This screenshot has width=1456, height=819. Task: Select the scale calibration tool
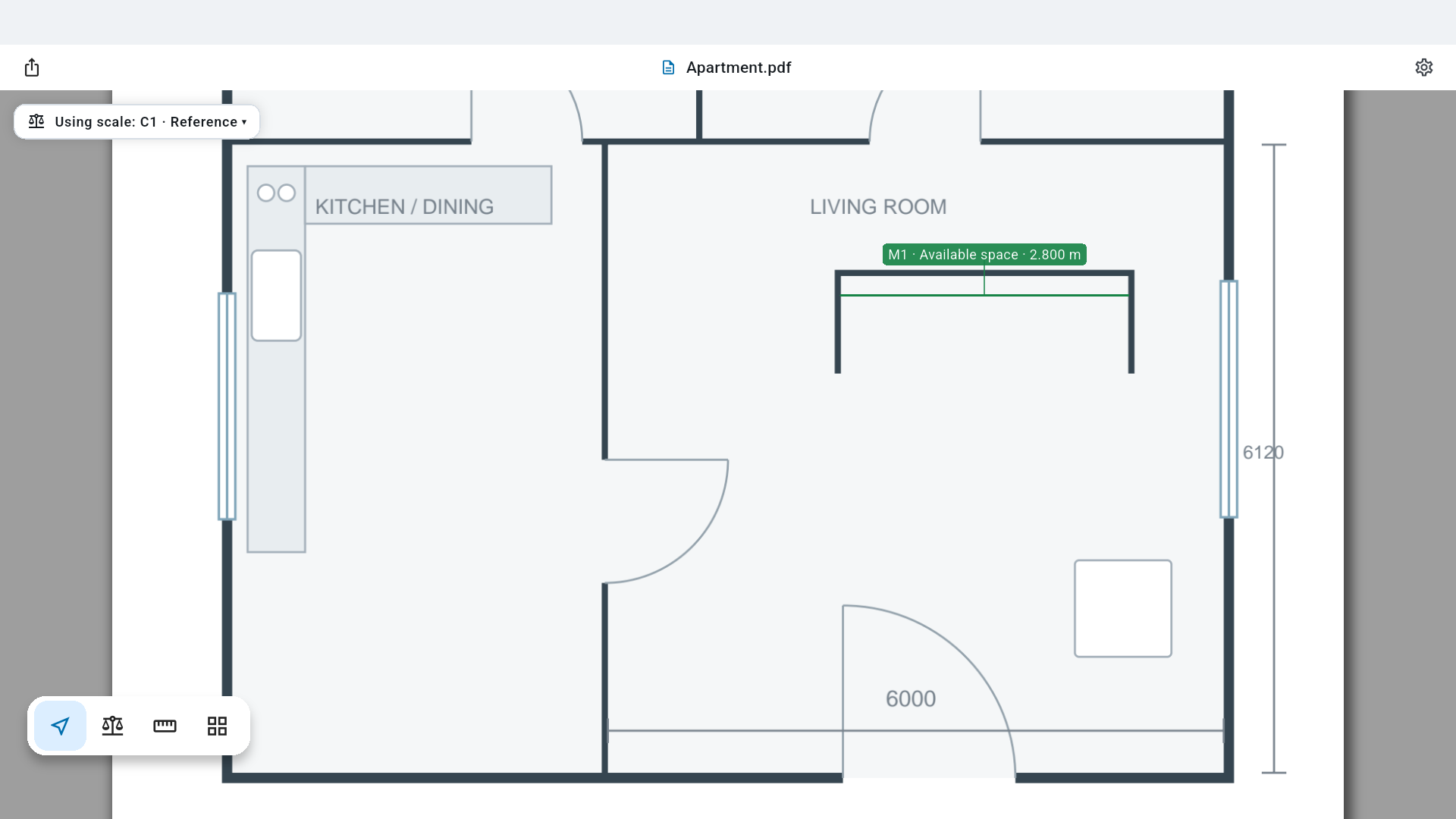[x=112, y=726]
